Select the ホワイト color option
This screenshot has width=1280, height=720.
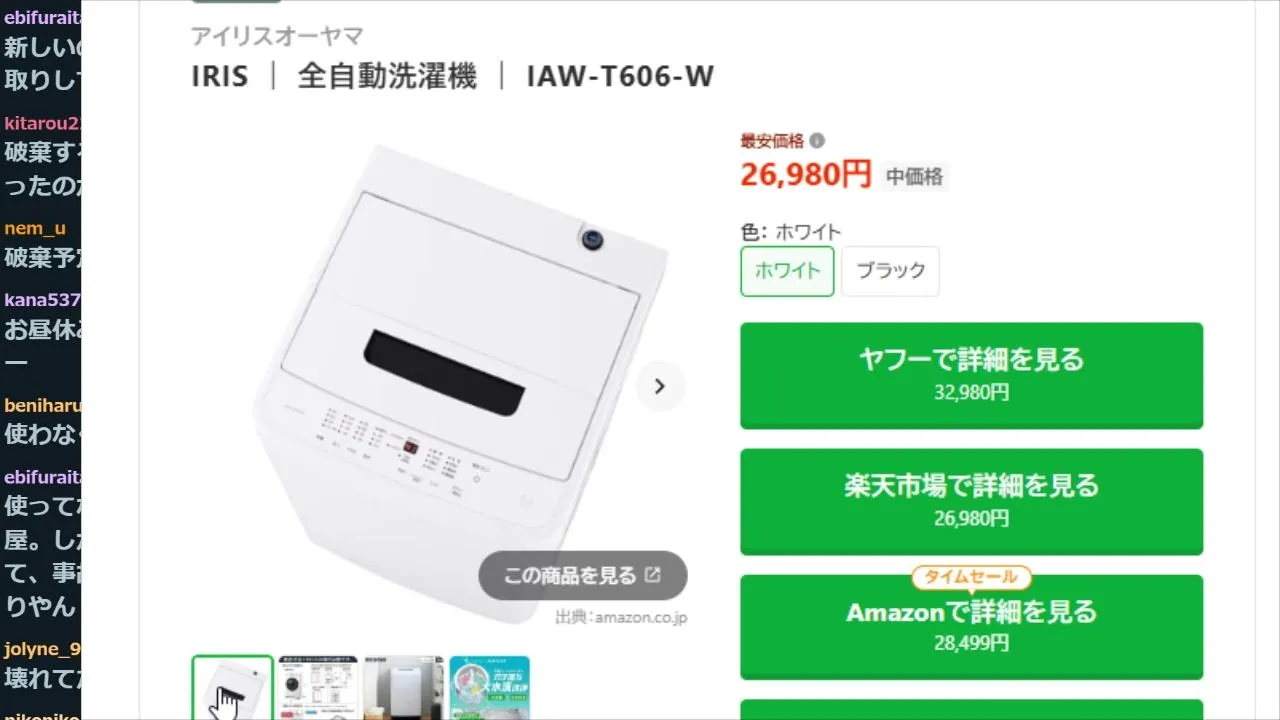tap(787, 270)
